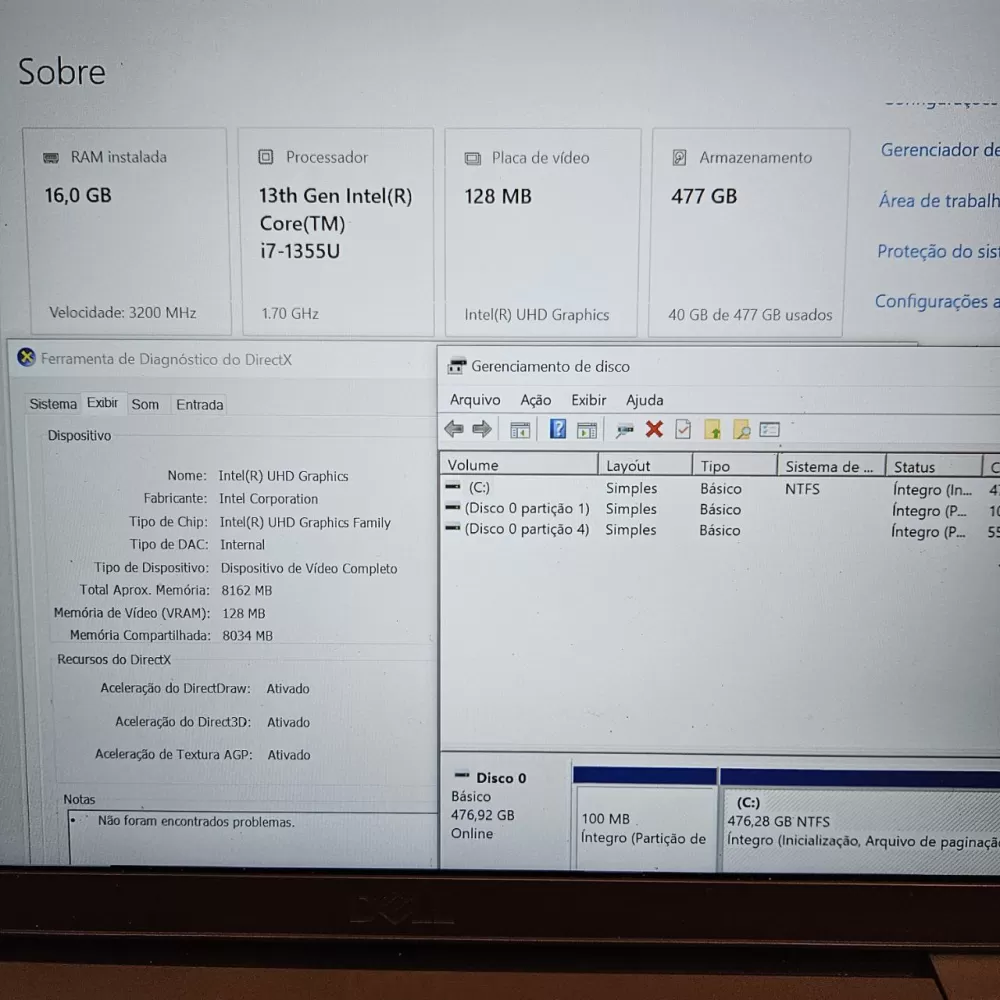
Task: Select the Disco 0 partição 4 row
Action: click(721, 529)
